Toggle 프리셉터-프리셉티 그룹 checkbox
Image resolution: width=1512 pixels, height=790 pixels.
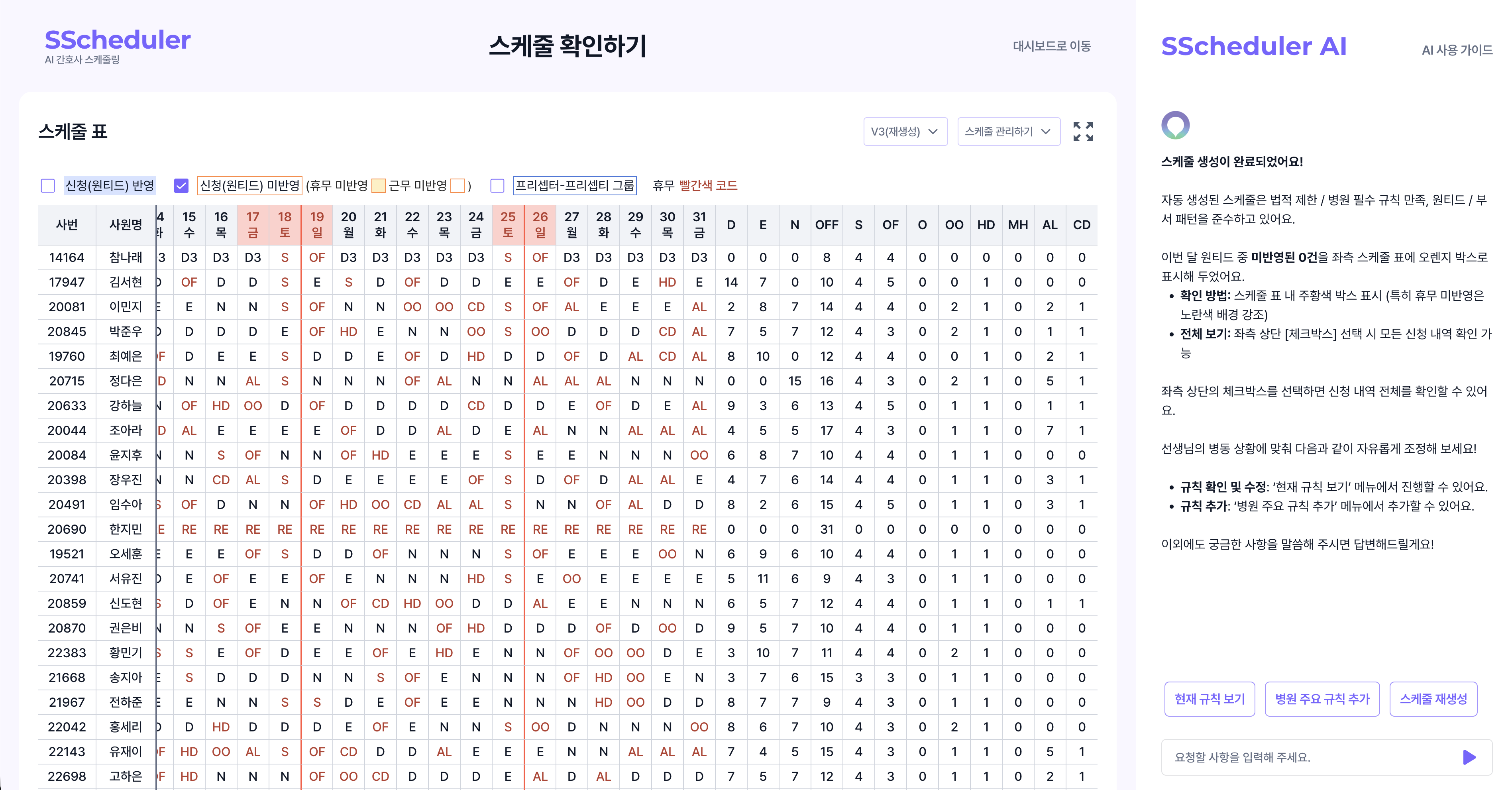coord(497,186)
